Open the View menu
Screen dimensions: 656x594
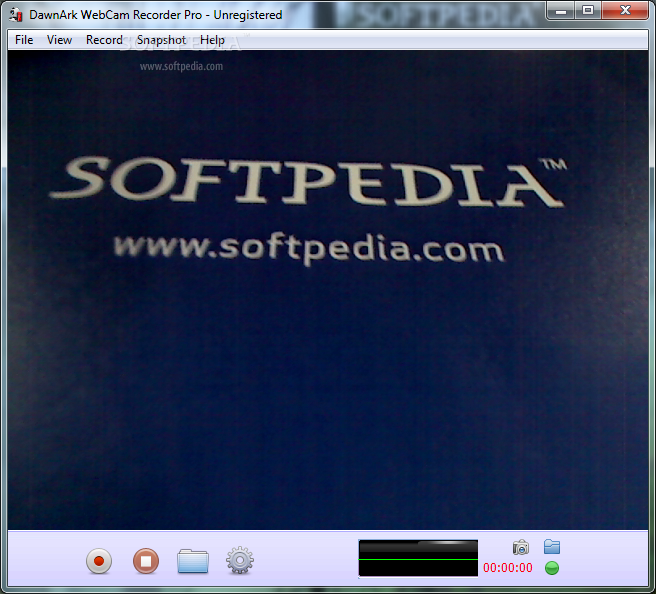(x=59, y=40)
